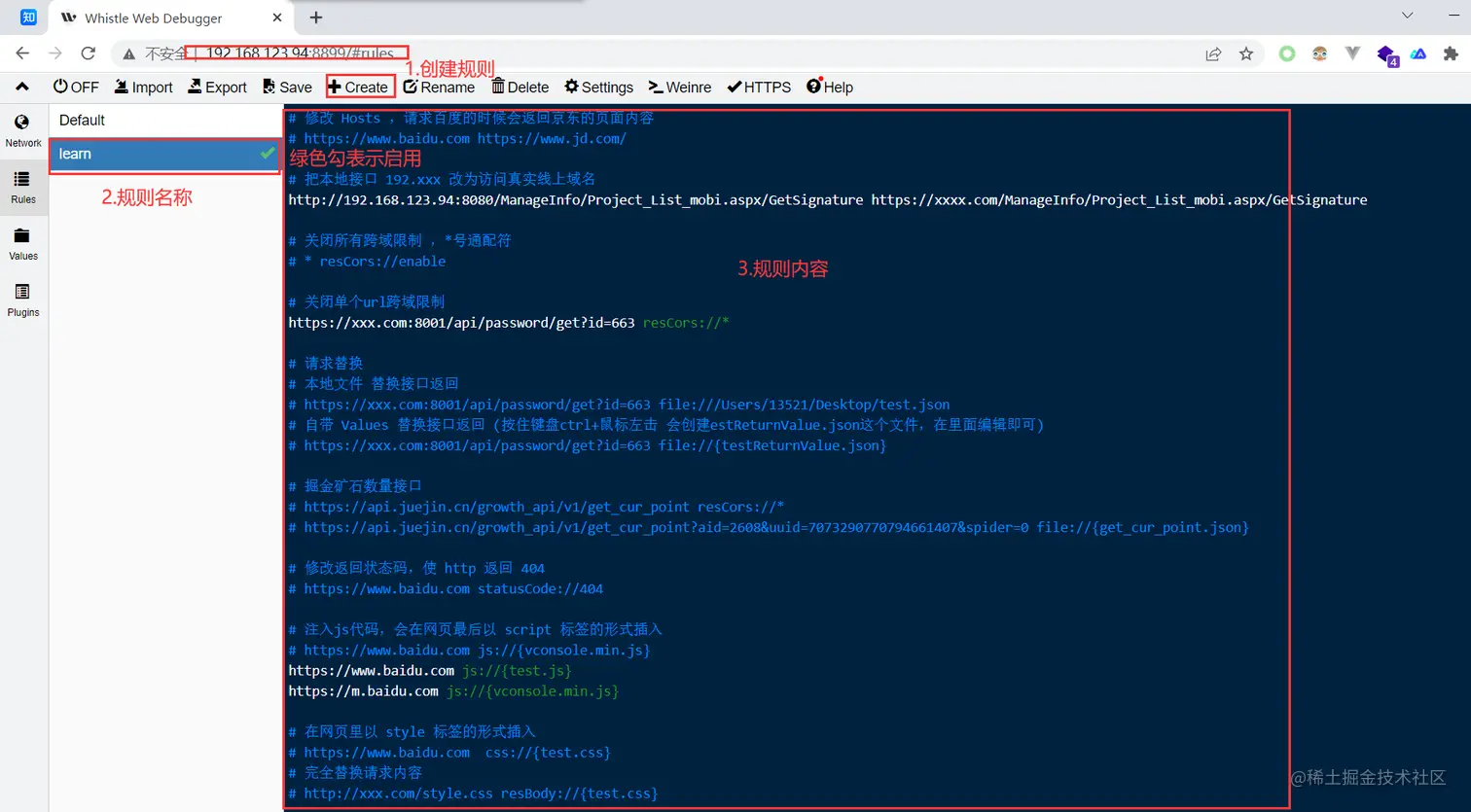
Task: Click the line mapping baidu.com to jd.com
Action: (457, 138)
